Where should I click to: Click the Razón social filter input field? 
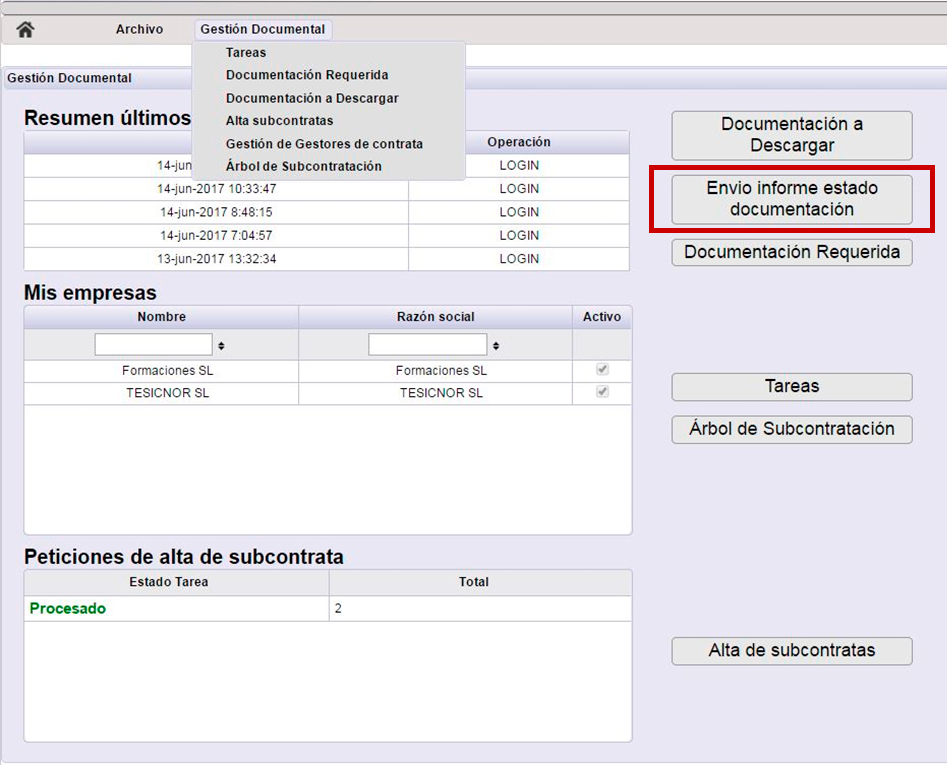tap(427, 345)
